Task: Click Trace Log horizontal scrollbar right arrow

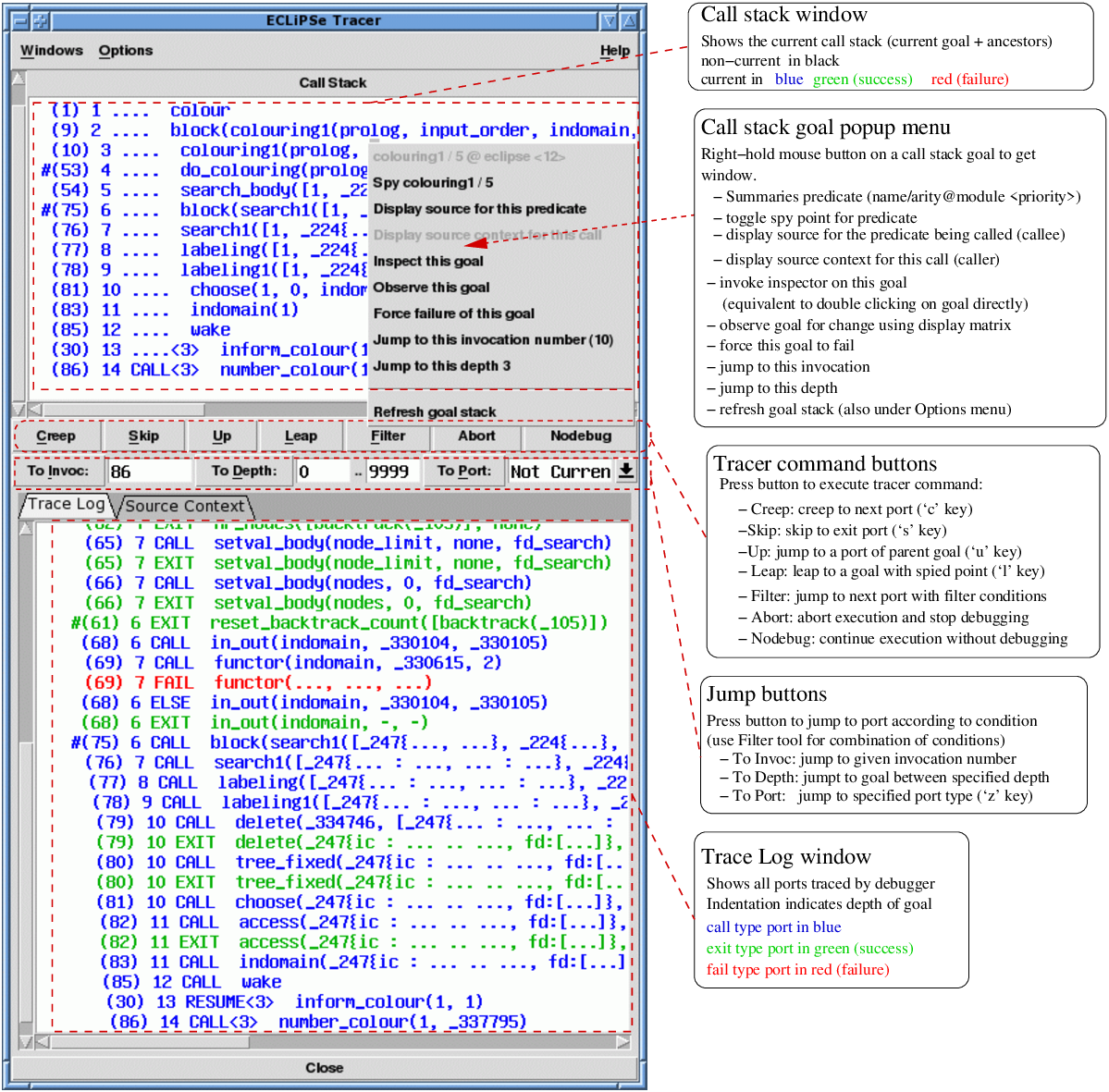Action: [623, 1042]
